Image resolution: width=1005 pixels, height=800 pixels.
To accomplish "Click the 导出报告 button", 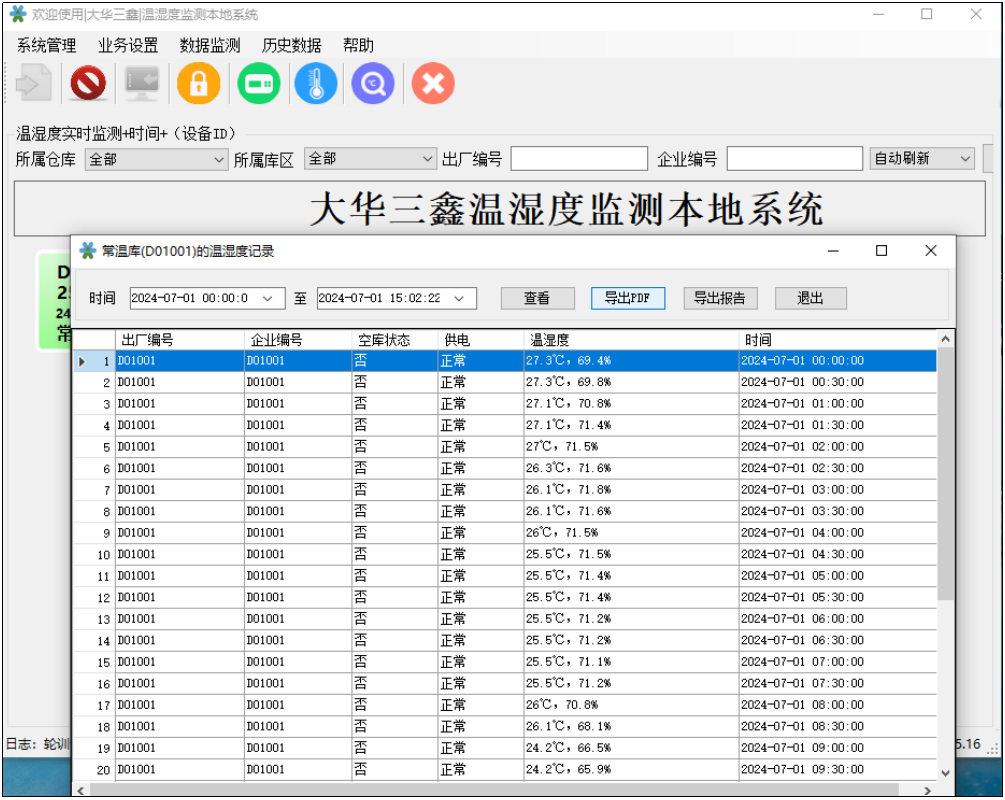I will 720,298.
